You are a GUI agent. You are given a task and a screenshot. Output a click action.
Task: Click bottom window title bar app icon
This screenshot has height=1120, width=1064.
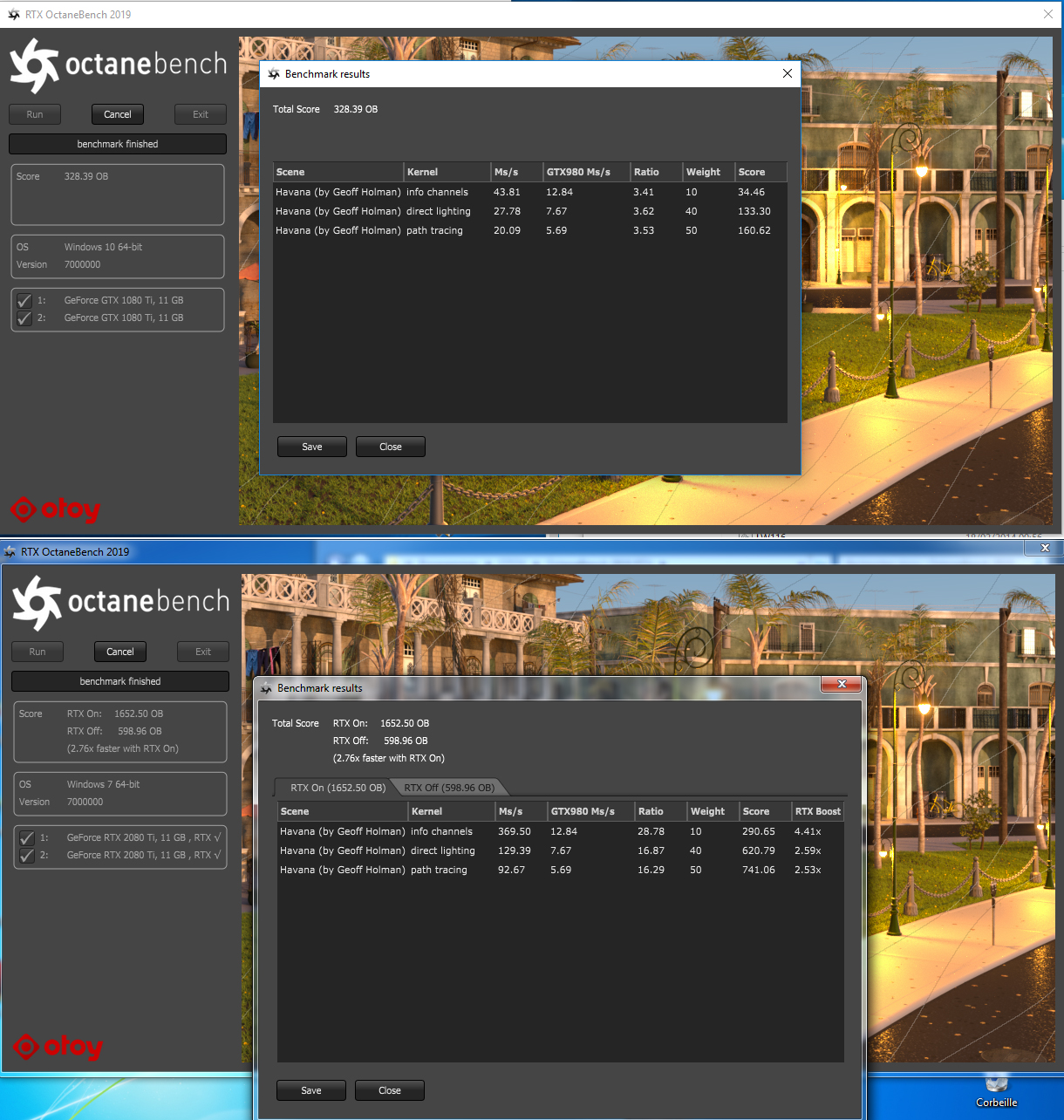[10, 552]
